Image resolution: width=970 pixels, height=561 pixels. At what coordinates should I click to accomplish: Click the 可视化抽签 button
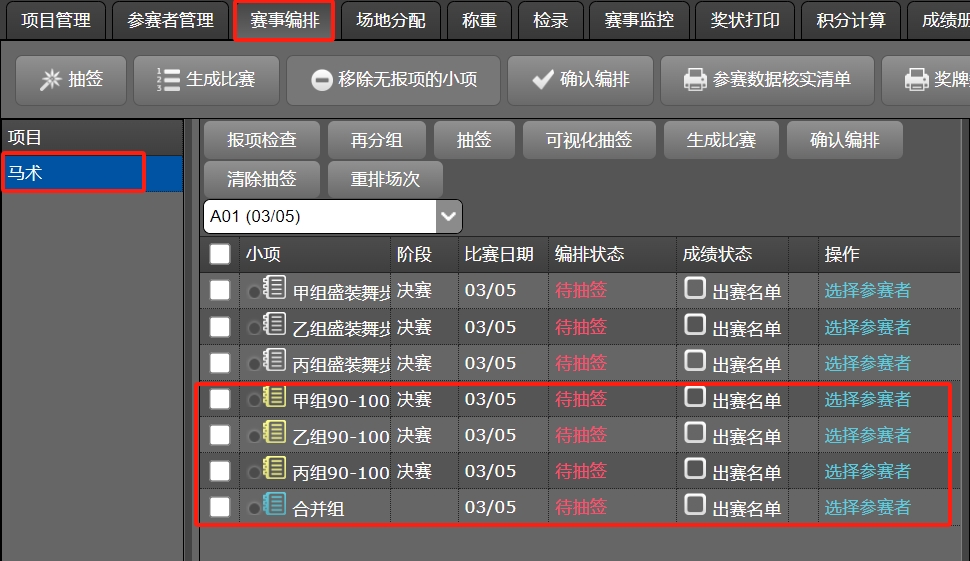(x=589, y=141)
